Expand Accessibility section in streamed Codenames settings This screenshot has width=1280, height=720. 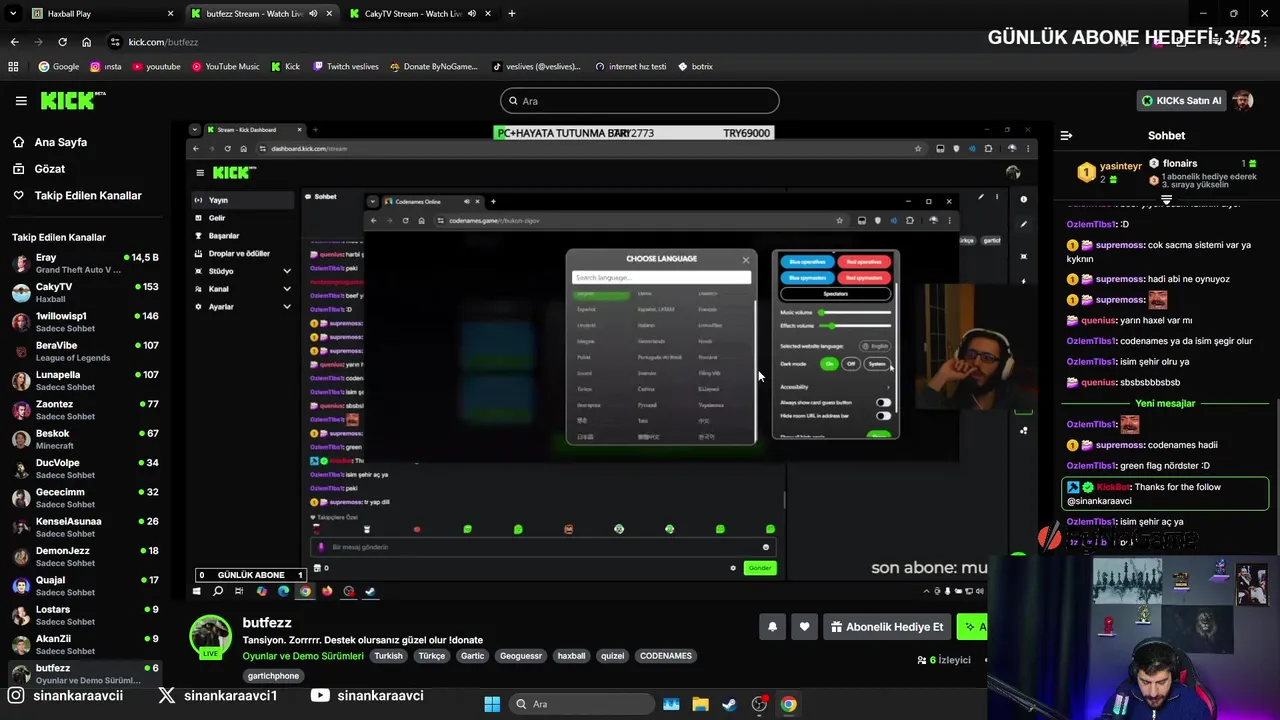tap(835, 387)
